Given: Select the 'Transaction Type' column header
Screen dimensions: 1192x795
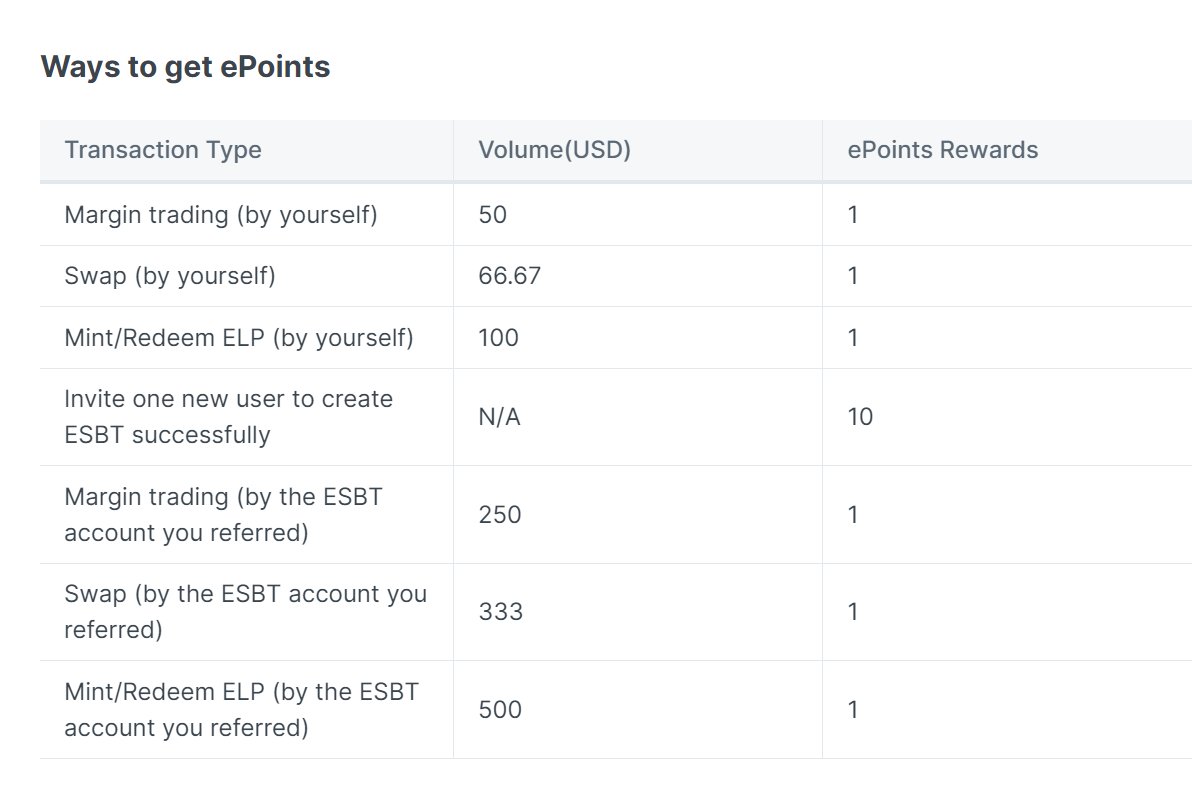Looking at the screenshot, I should click(163, 150).
